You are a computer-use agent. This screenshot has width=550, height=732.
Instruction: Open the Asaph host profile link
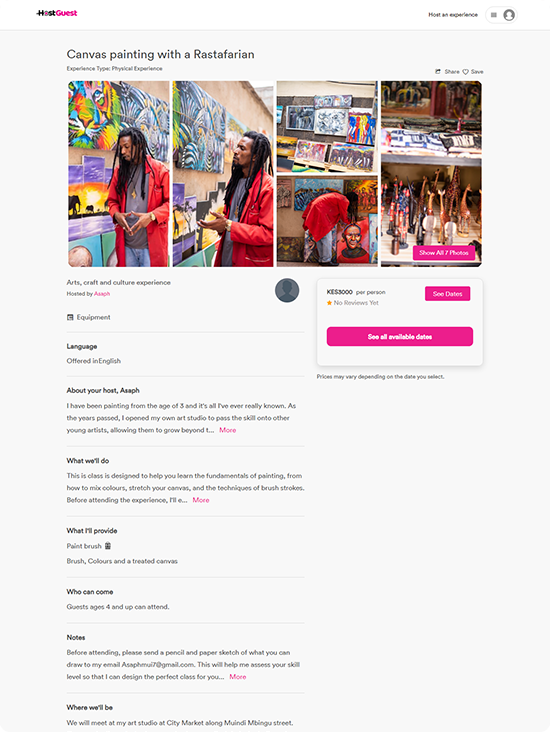102,294
